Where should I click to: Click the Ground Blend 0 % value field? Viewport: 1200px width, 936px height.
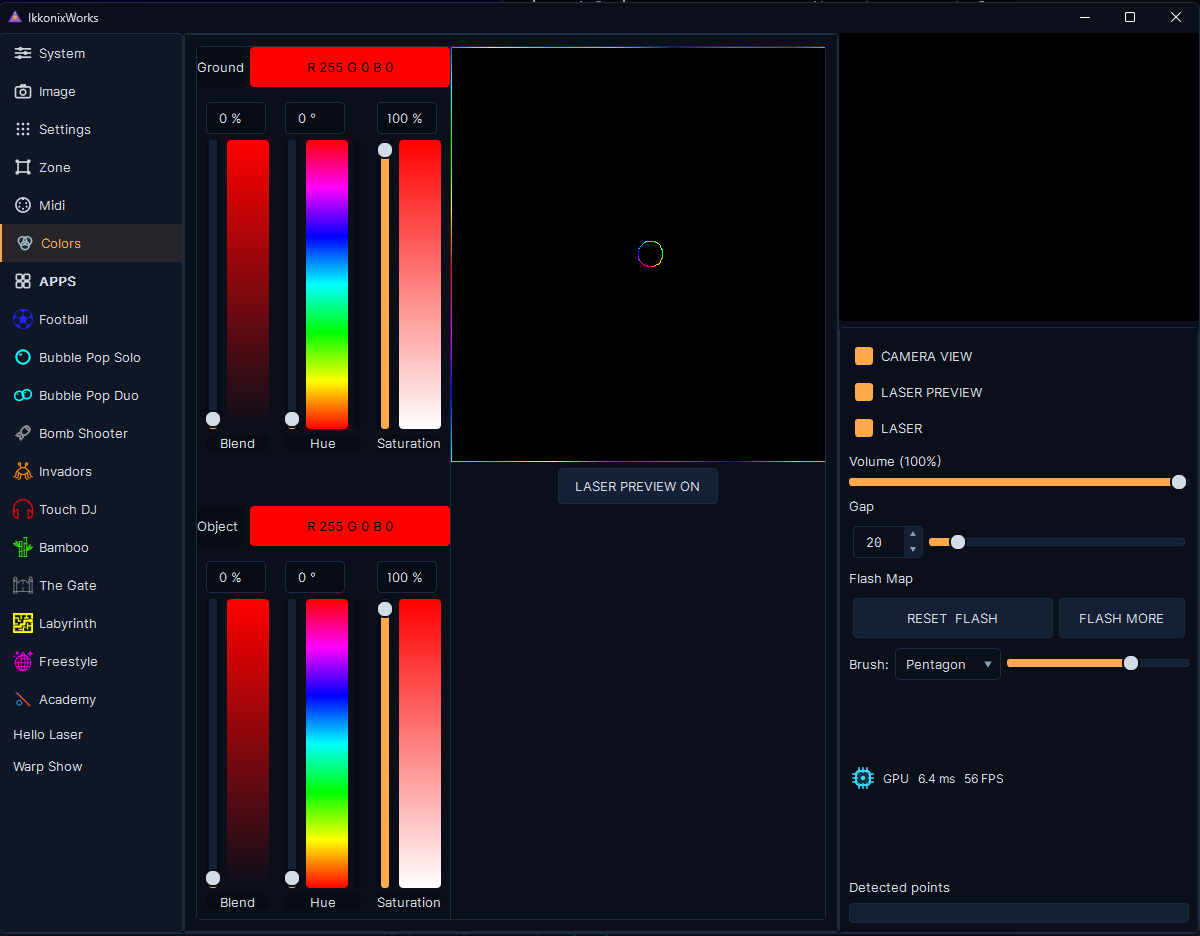(x=236, y=118)
